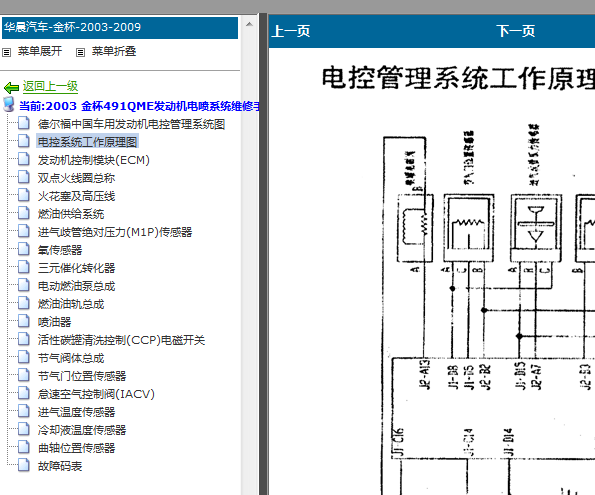Open 故障码表 page

click(x=60, y=466)
